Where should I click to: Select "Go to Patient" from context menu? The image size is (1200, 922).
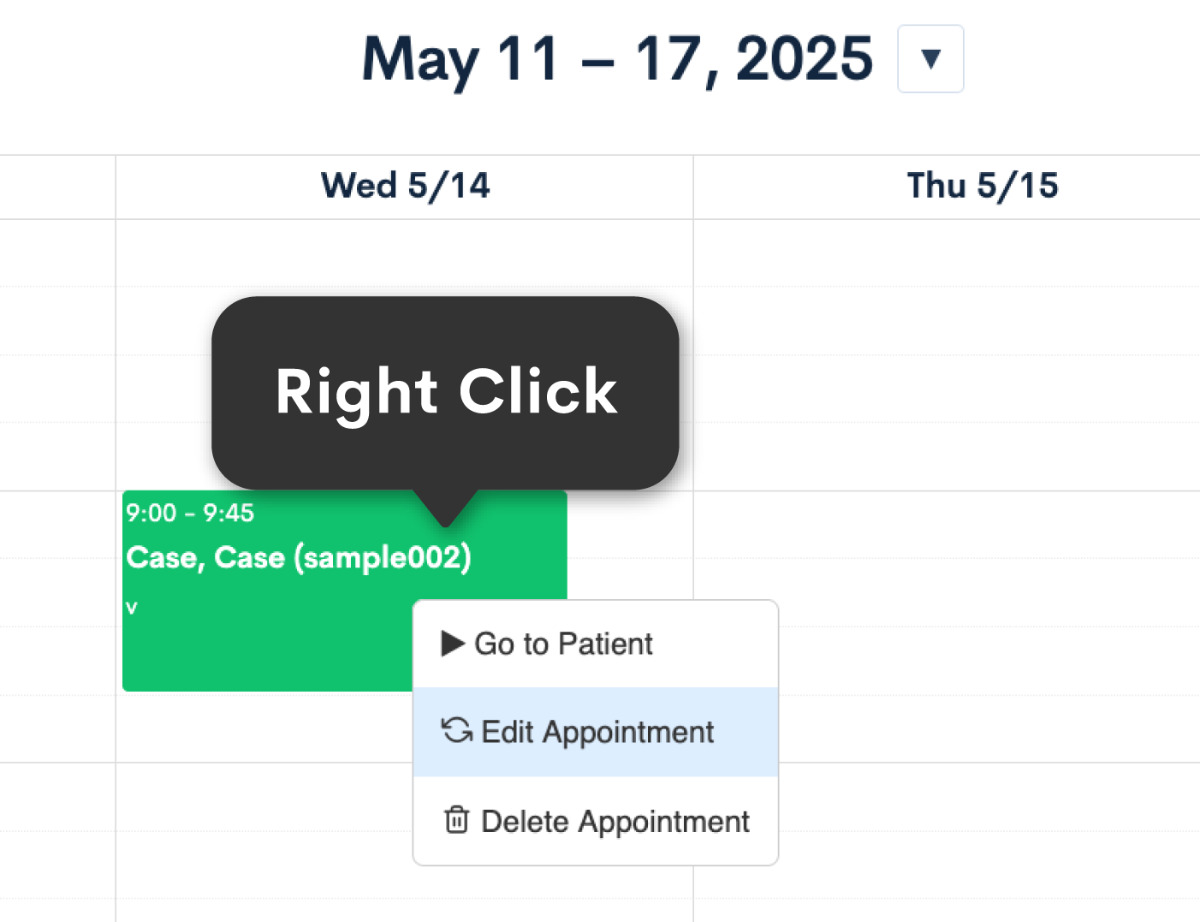point(564,643)
